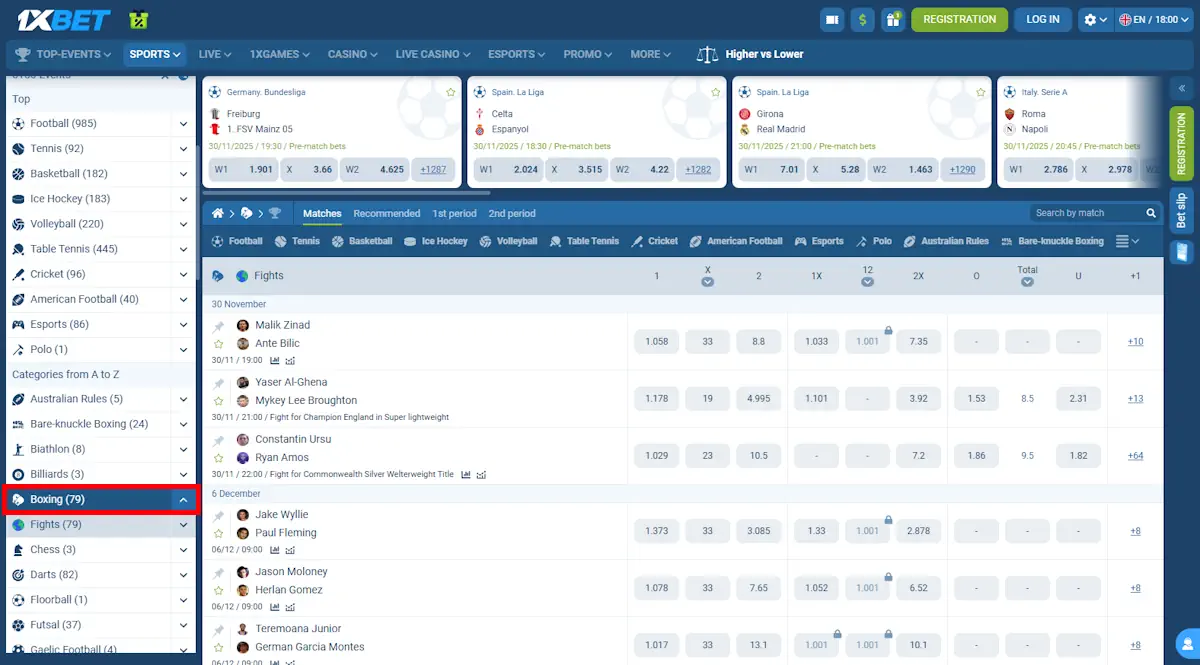The image size is (1200, 665).
Task: Open the settings gear dropdown
Action: click(x=1096, y=19)
